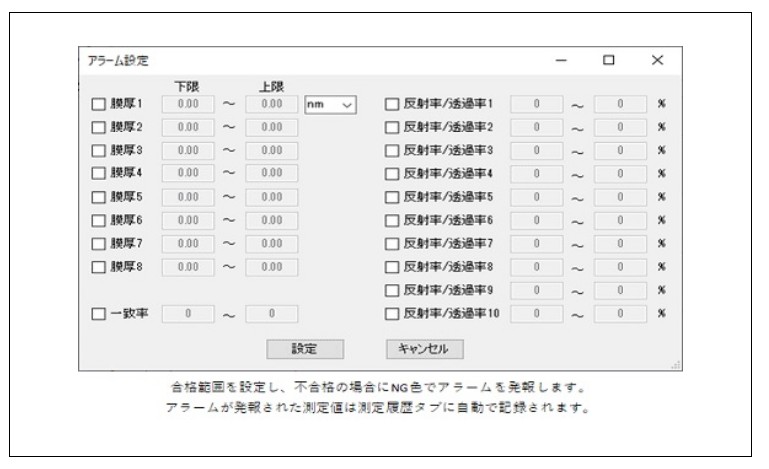
Task: Enable the 一致率 checkbox
Action: tap(98, 314)
